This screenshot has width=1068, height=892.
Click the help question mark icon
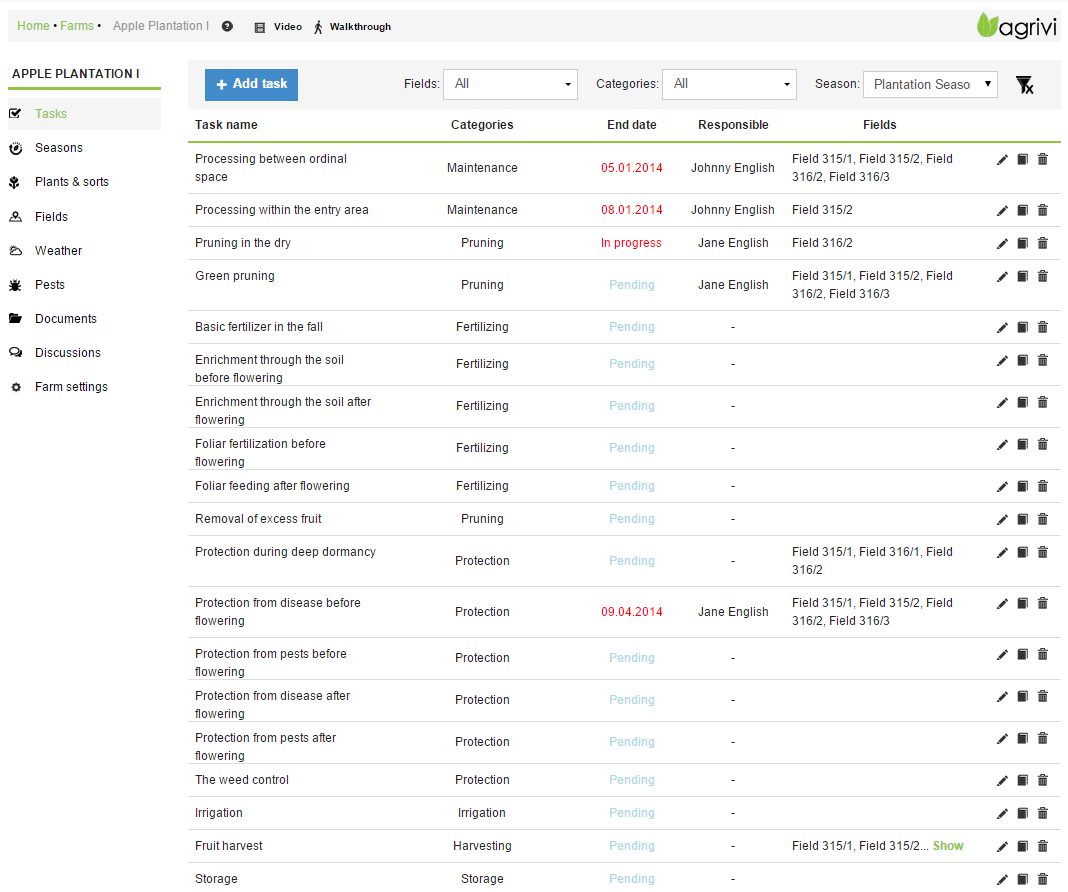click(227, 27)
